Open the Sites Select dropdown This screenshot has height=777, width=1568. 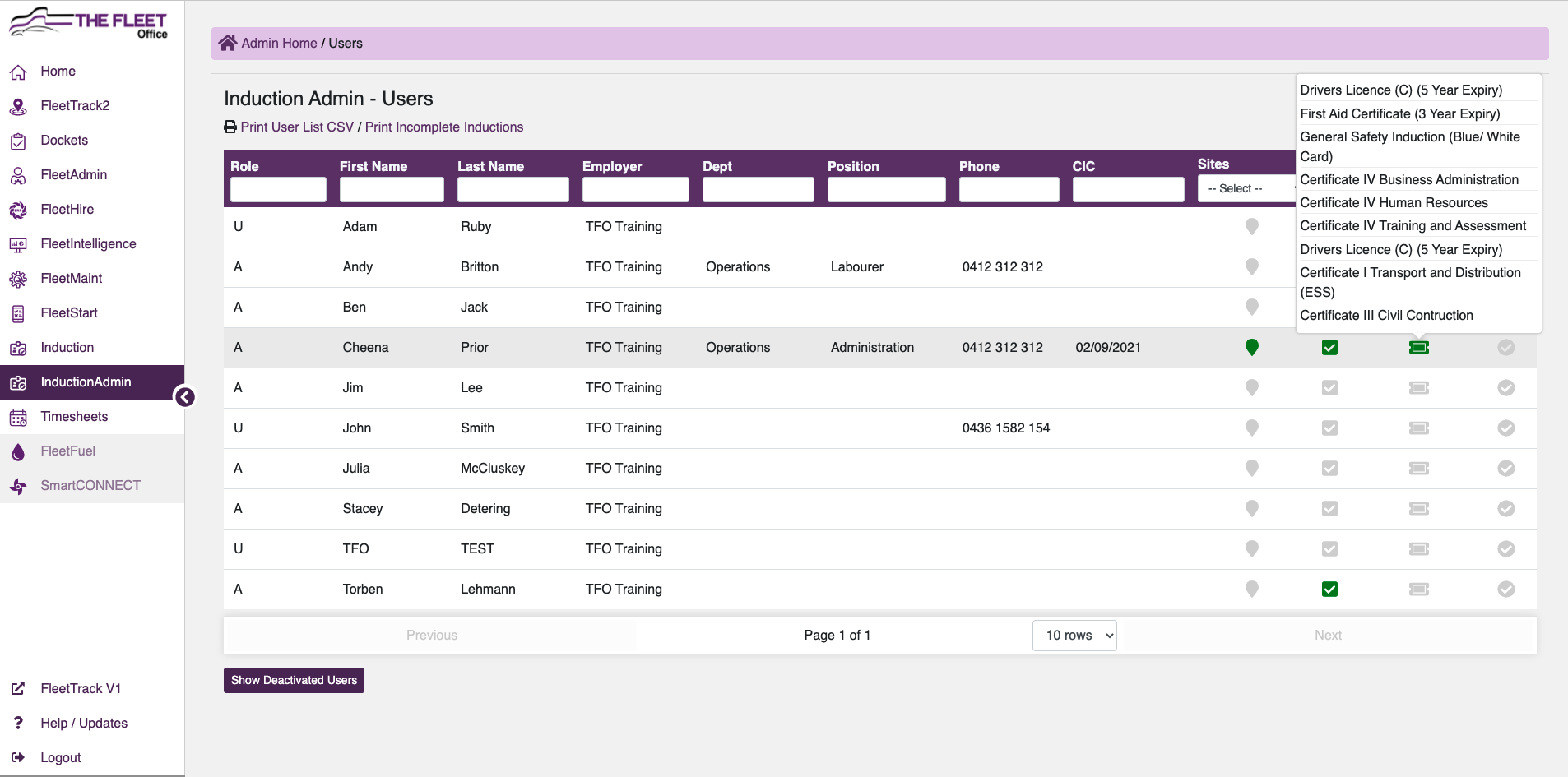tap(1246, 188)
